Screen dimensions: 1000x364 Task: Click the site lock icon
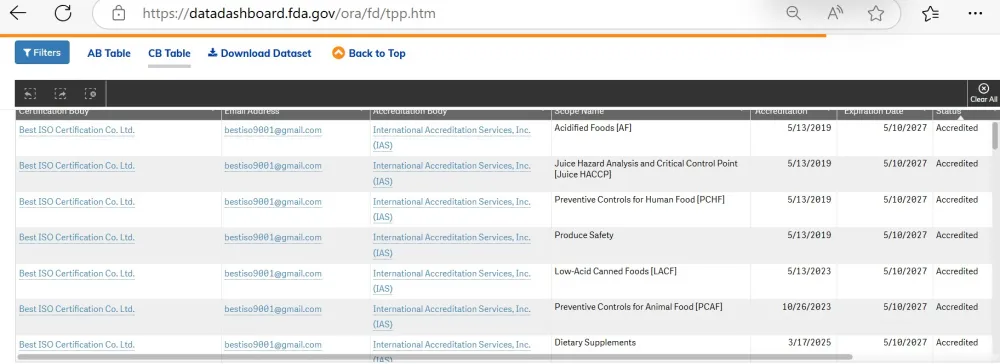(x=119, y=13)
